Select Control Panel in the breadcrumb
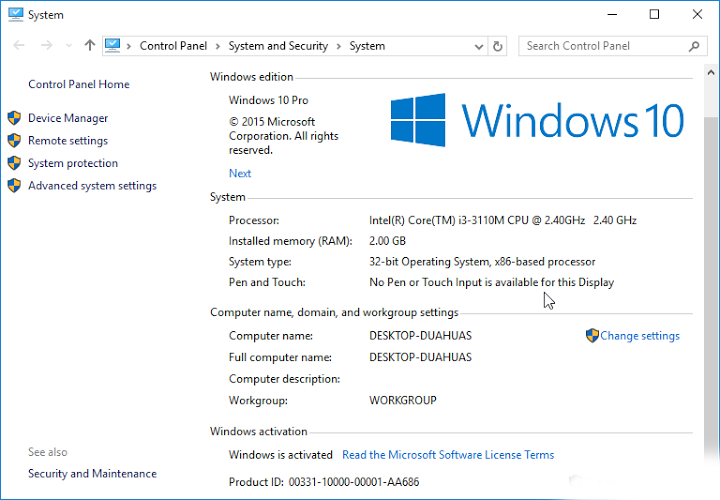Screen dimensions: 720x500 click(173, 46)
